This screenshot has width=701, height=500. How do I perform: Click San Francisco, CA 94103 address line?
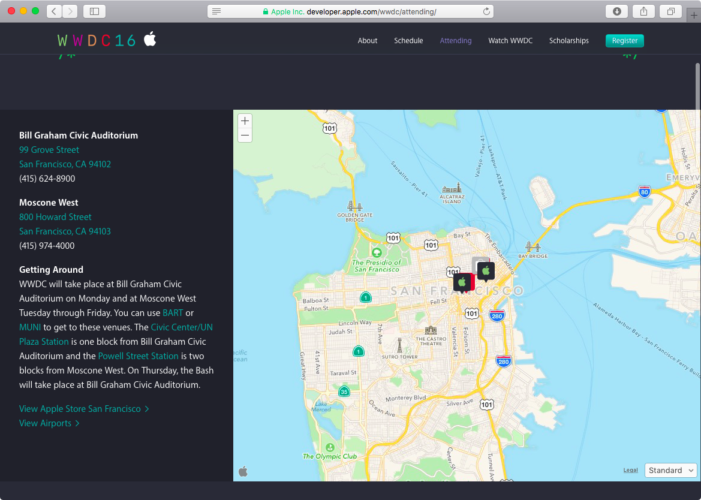pos(65,231)
